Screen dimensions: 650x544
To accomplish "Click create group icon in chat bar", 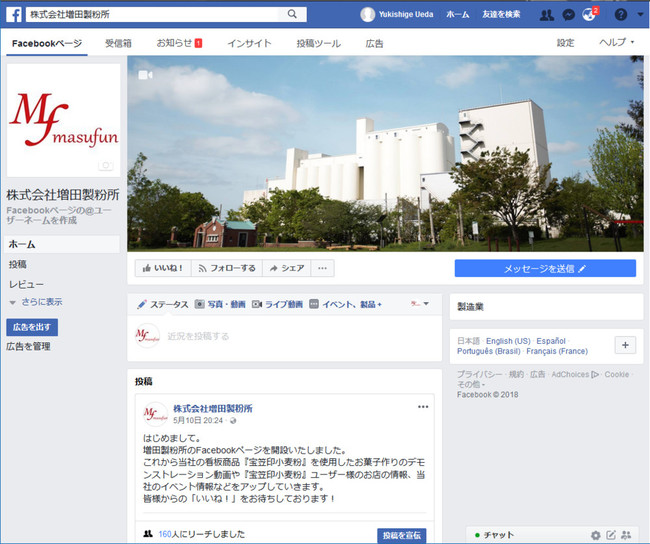I will tap(626, 535).
